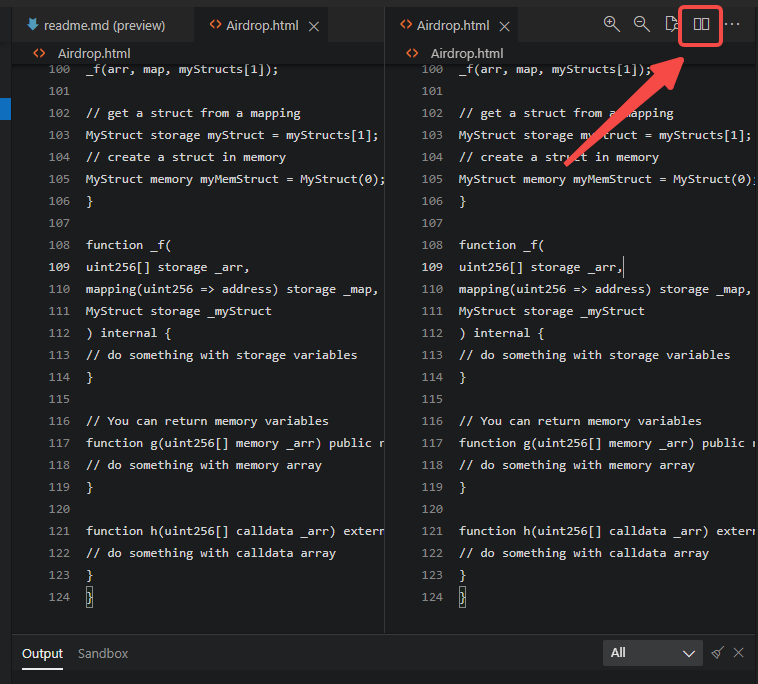Click the zoom in magnifier icon
The height and width of the screenshot is (684, 758).
pos(612,24)
